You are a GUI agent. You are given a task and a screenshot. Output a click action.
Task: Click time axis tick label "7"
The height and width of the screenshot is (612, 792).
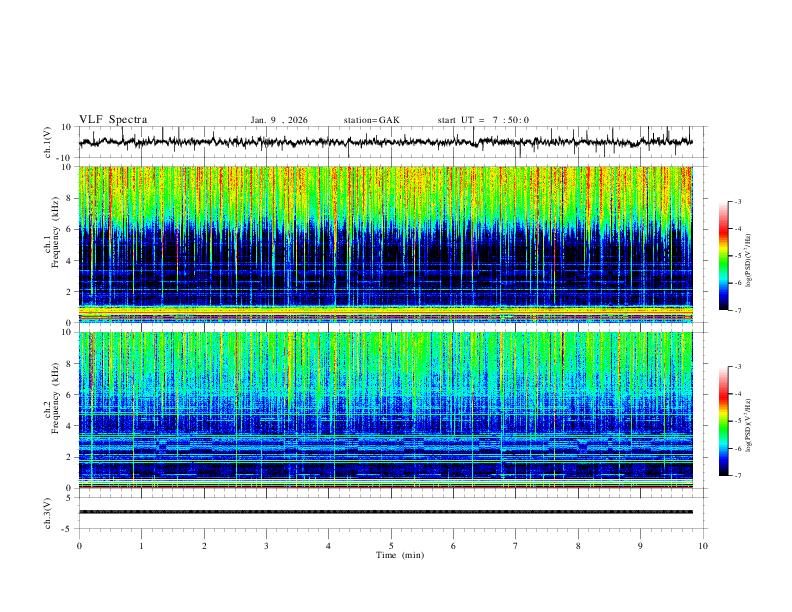pyautogui.click(x=516, y=546)
